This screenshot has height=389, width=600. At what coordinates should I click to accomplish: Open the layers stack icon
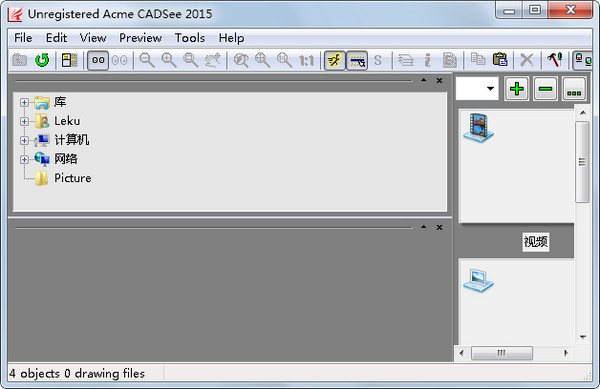point(406,60)
